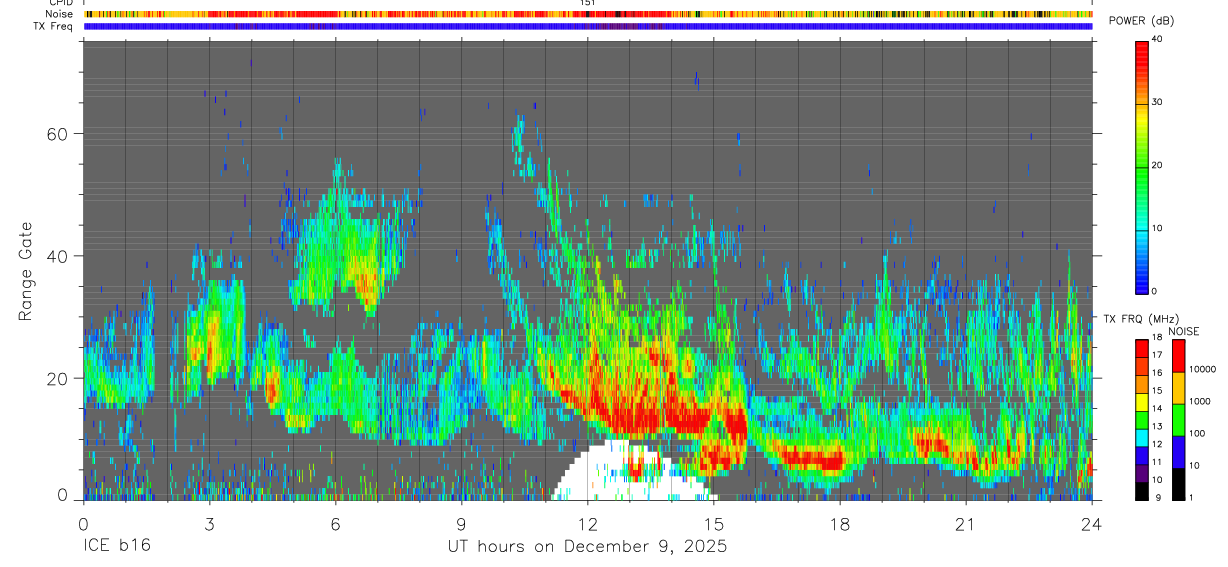1228x567 pixels.
Task: Click the 16 tick on TX FRQ scale
Action: (1157, 373)
